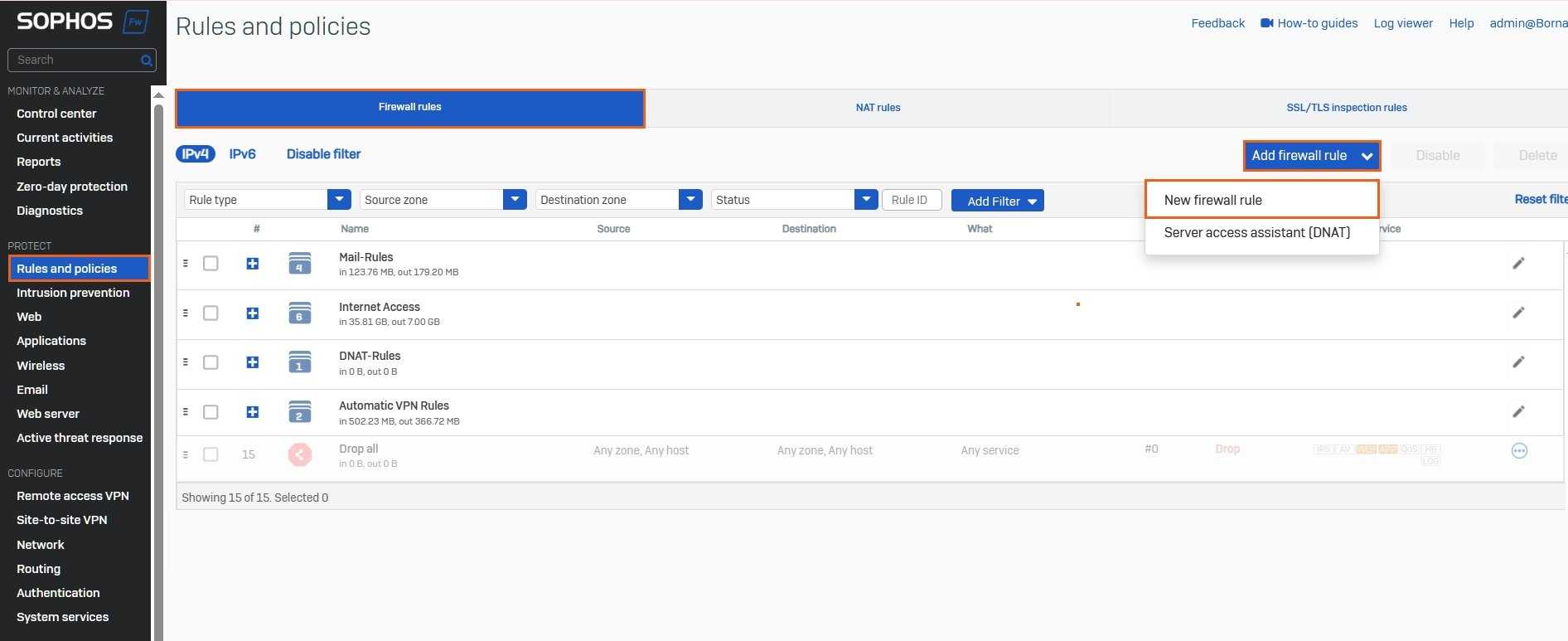This screenshot has width=1568, height=641.
Task: Open the Add Filter dropdown
Action: click(x=997, y=201)
